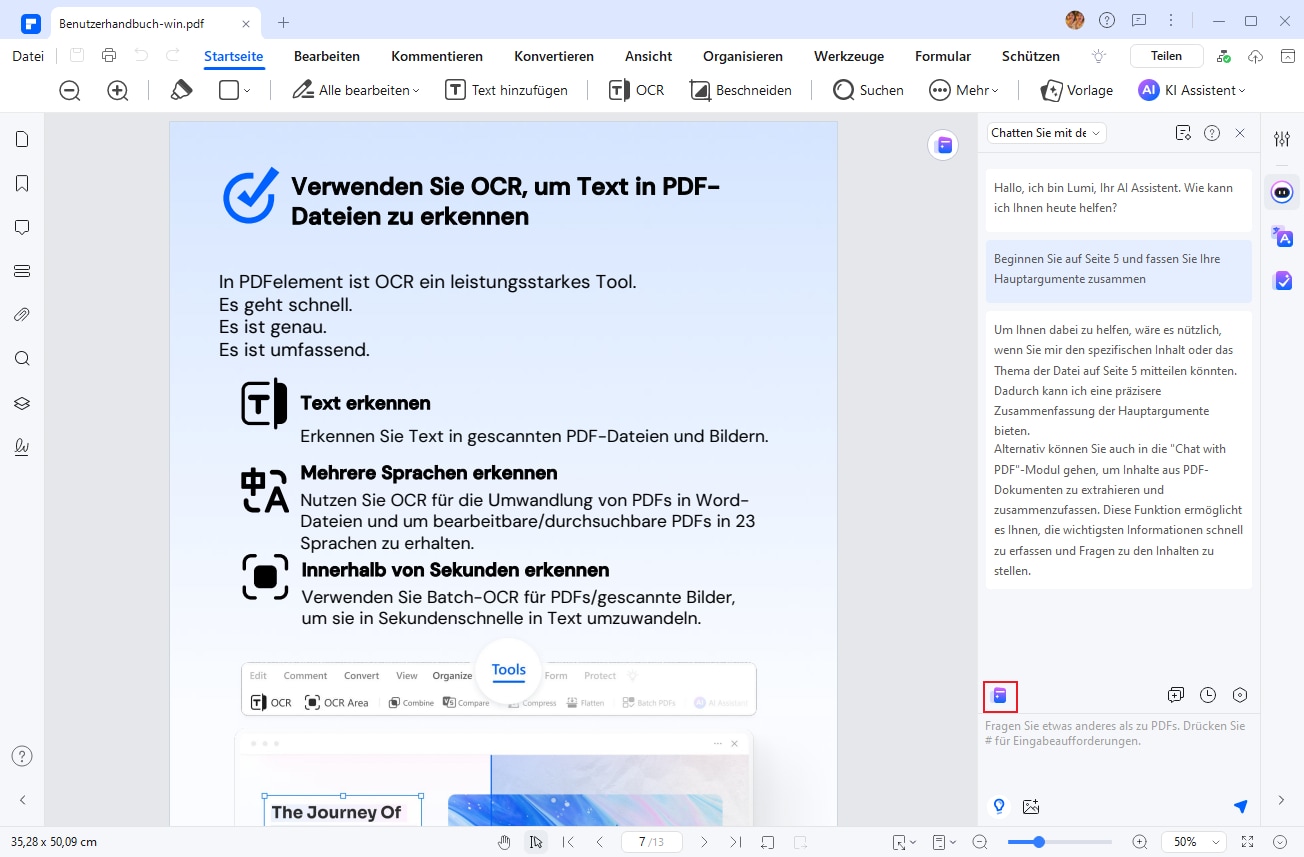
Task: Select the text selection cursor tool
Action: pyautogui.click(x=537, y=842)
